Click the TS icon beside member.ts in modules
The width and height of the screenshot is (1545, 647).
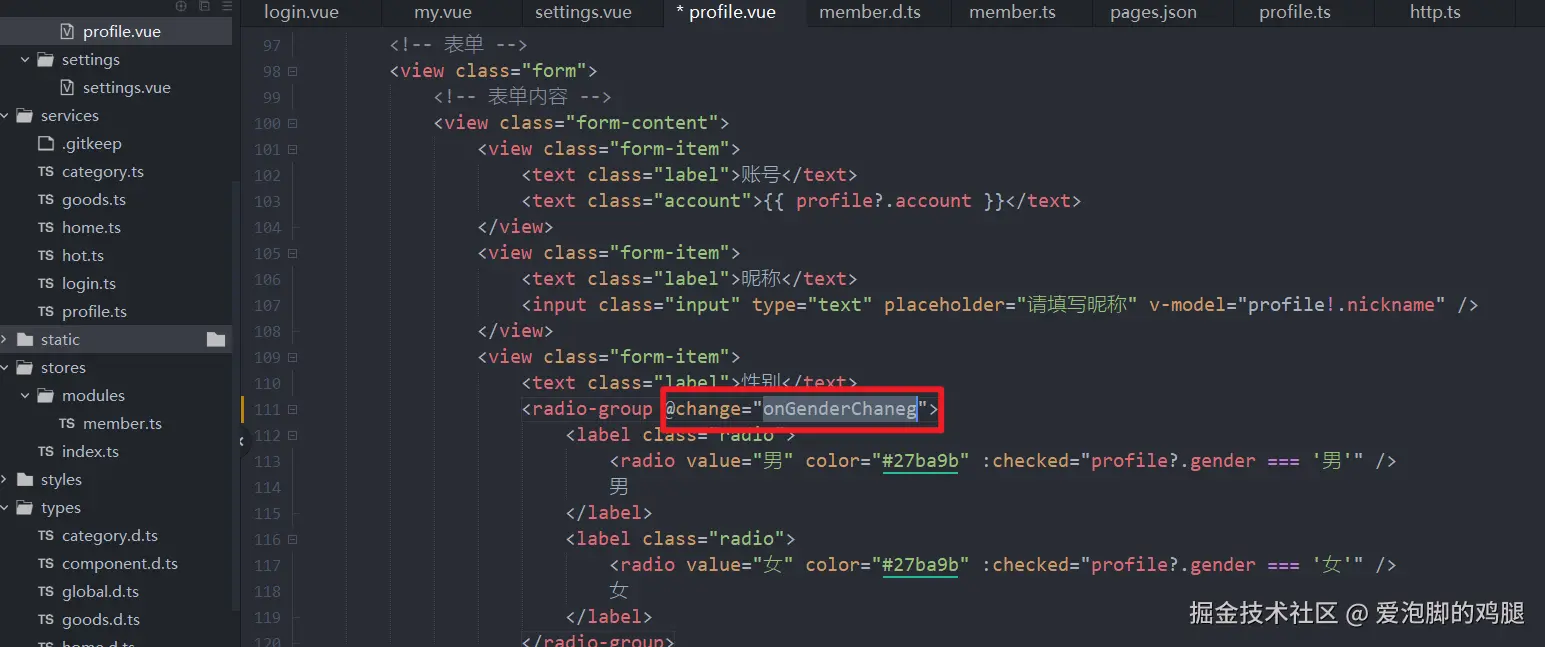point(67,424)
